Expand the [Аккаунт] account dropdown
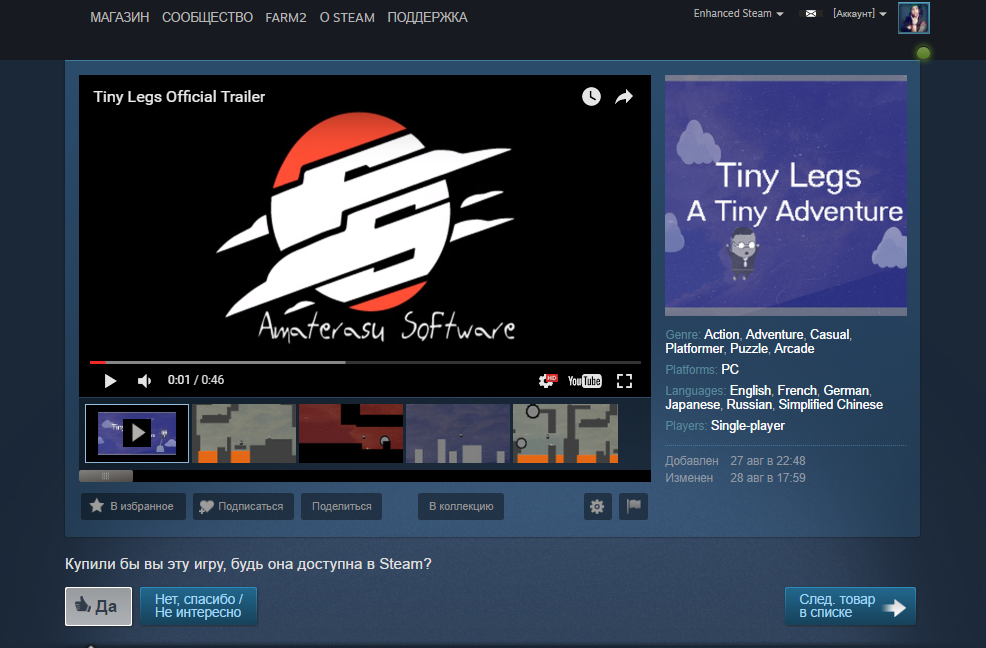Viewport: 986px width, 648px height. coord(859,13)
